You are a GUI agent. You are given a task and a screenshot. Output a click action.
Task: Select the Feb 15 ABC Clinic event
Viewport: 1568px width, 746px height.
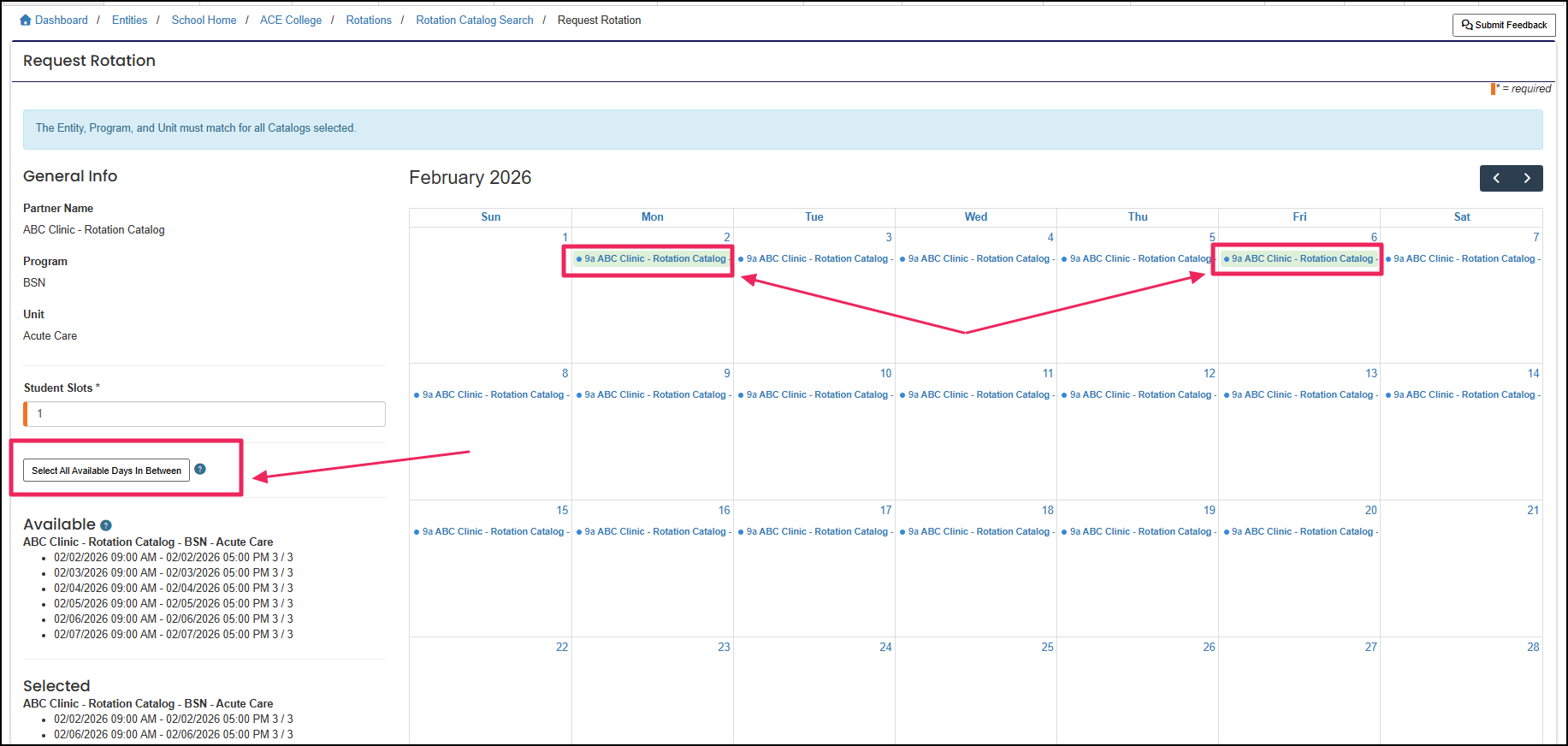coord(491,531)
